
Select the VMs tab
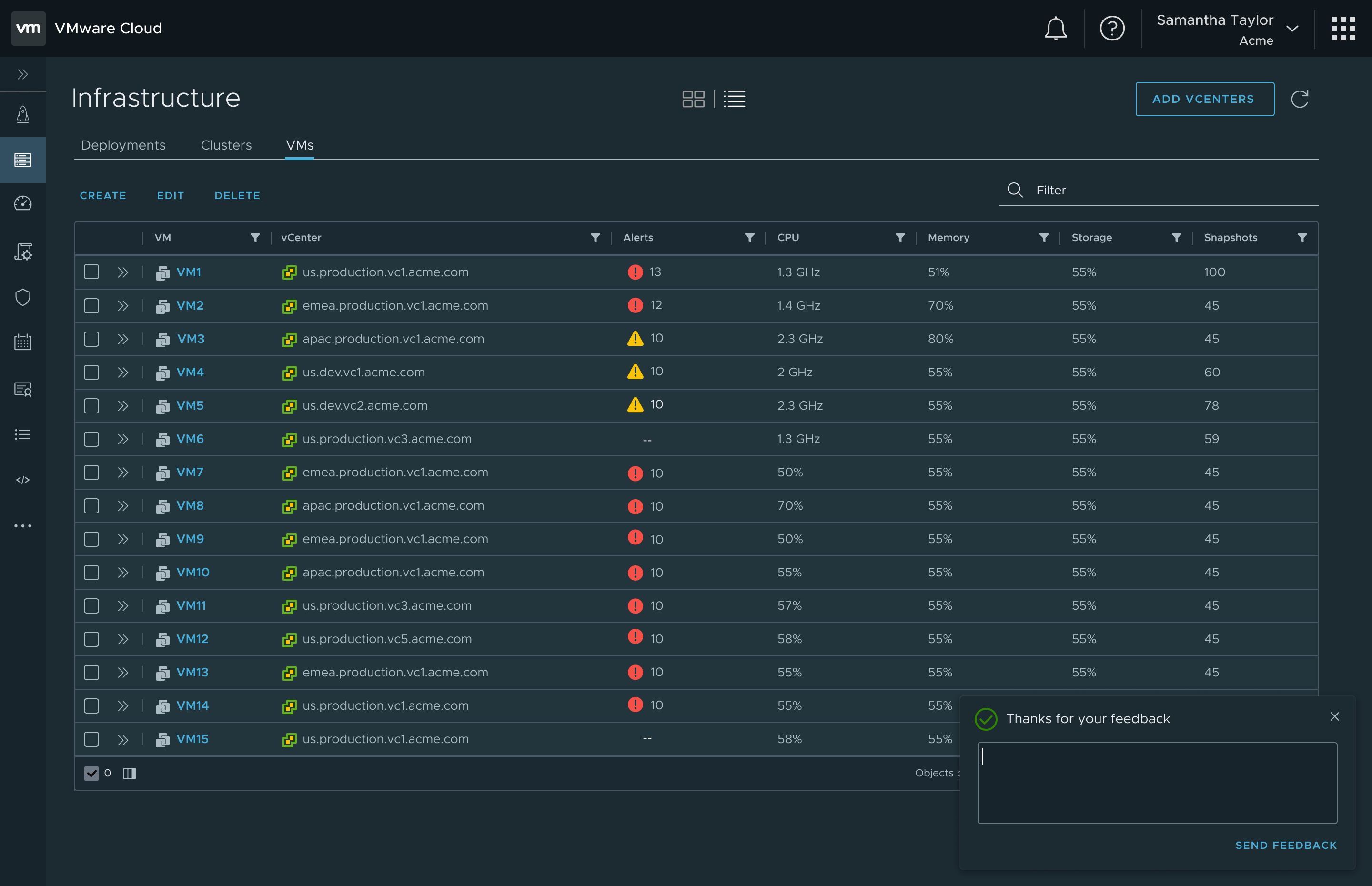point(300,145)
